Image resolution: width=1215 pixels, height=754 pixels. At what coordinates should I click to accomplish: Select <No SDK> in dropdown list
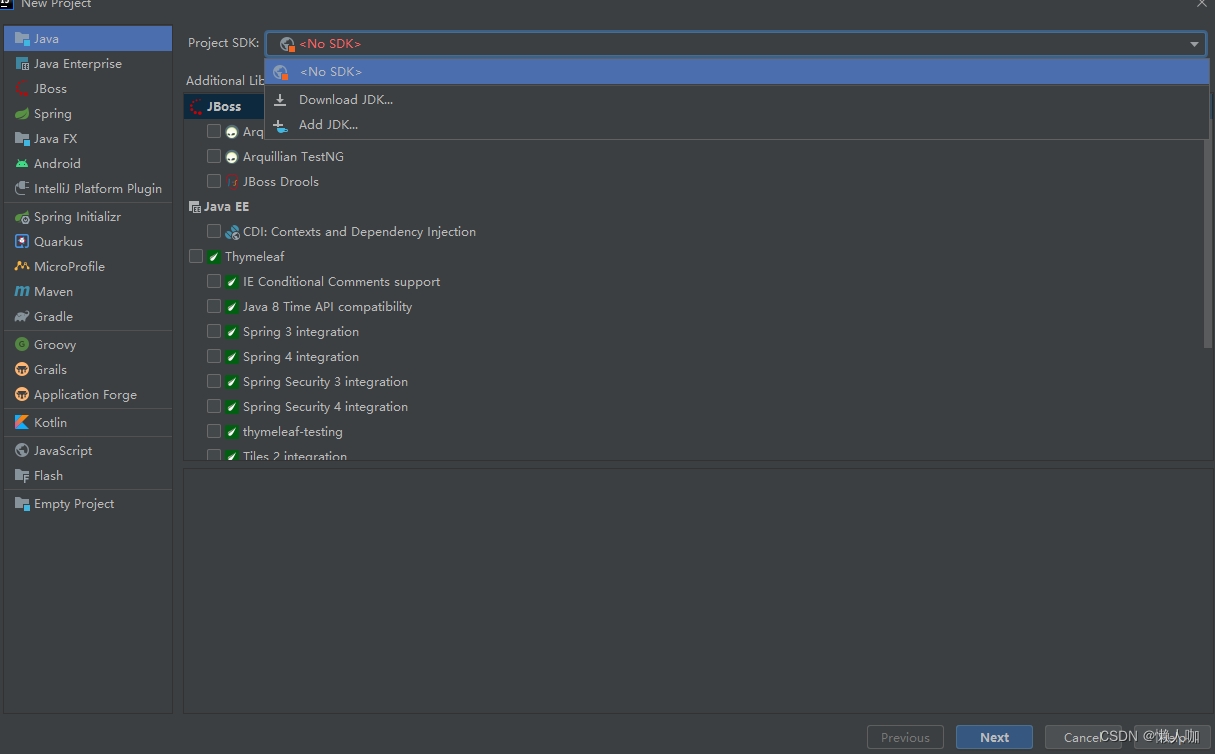737,72
